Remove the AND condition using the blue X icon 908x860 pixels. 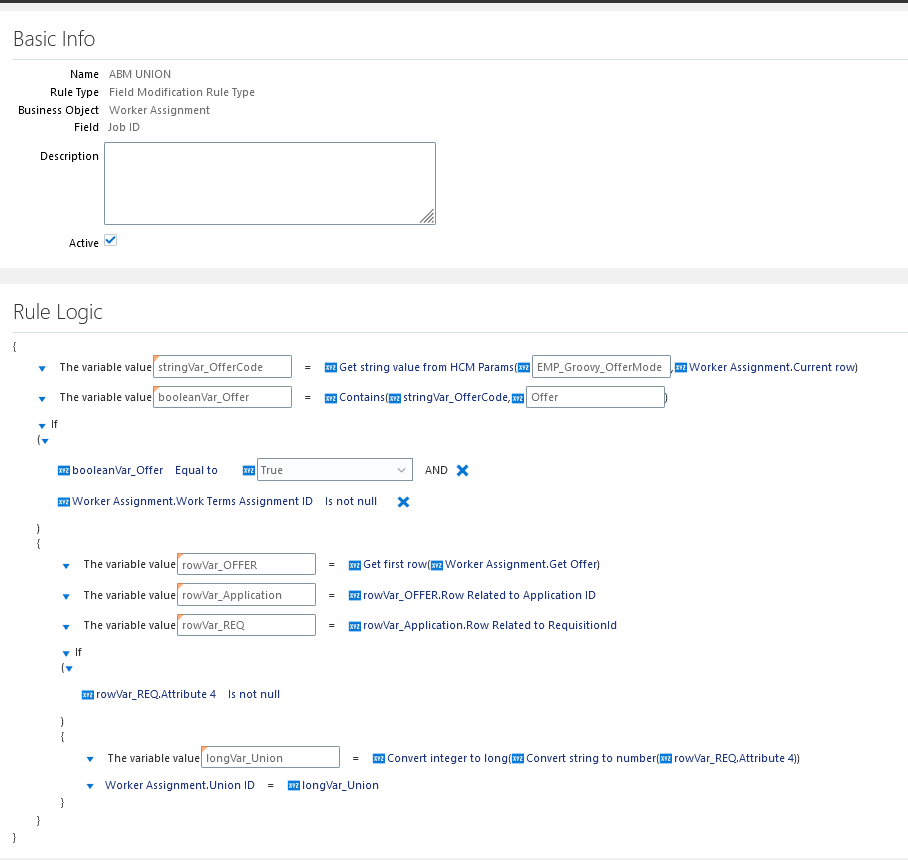(x=460, y=470)
